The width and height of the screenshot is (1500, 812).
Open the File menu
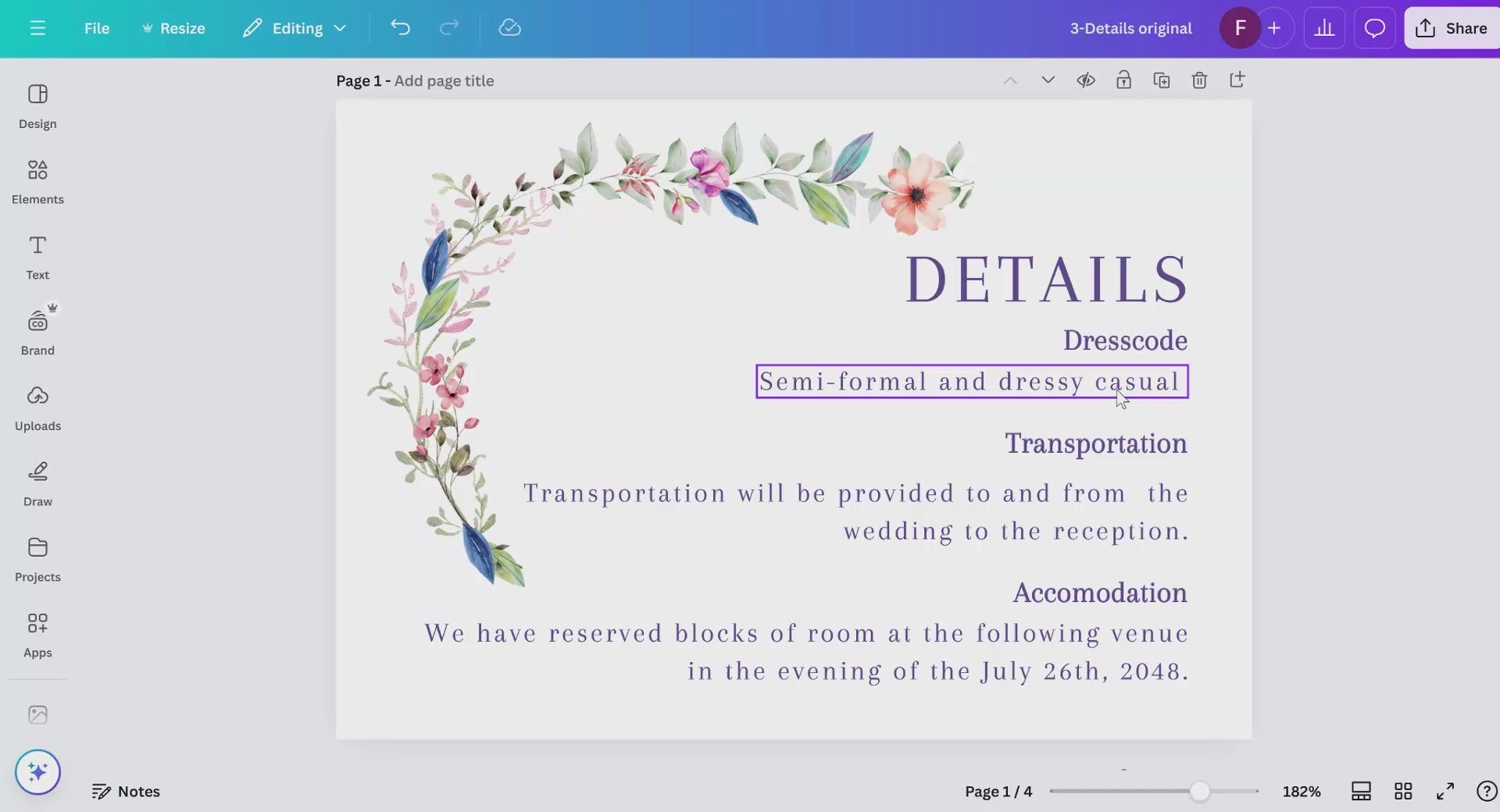click(97, 28)
